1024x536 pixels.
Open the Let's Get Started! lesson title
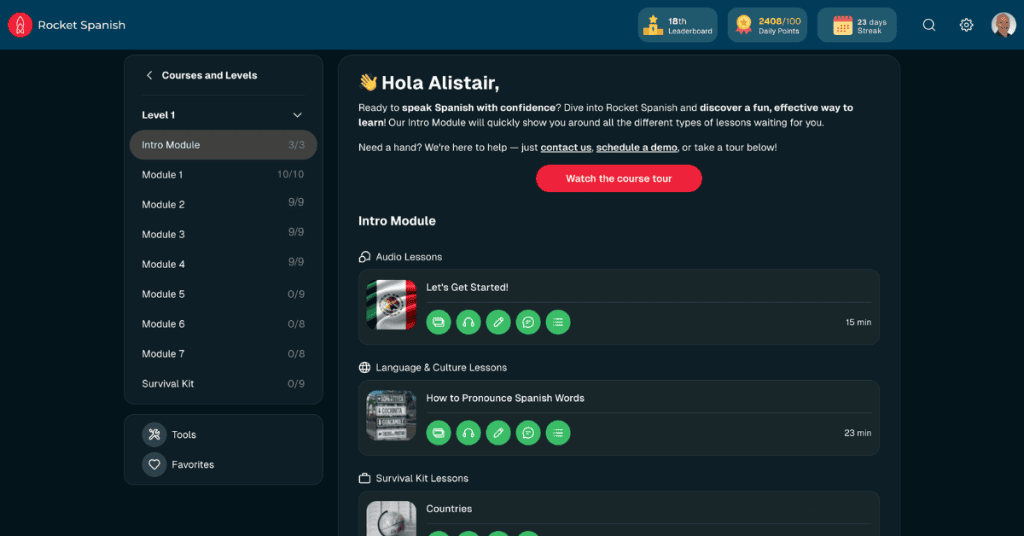click(x=467, y=287)
